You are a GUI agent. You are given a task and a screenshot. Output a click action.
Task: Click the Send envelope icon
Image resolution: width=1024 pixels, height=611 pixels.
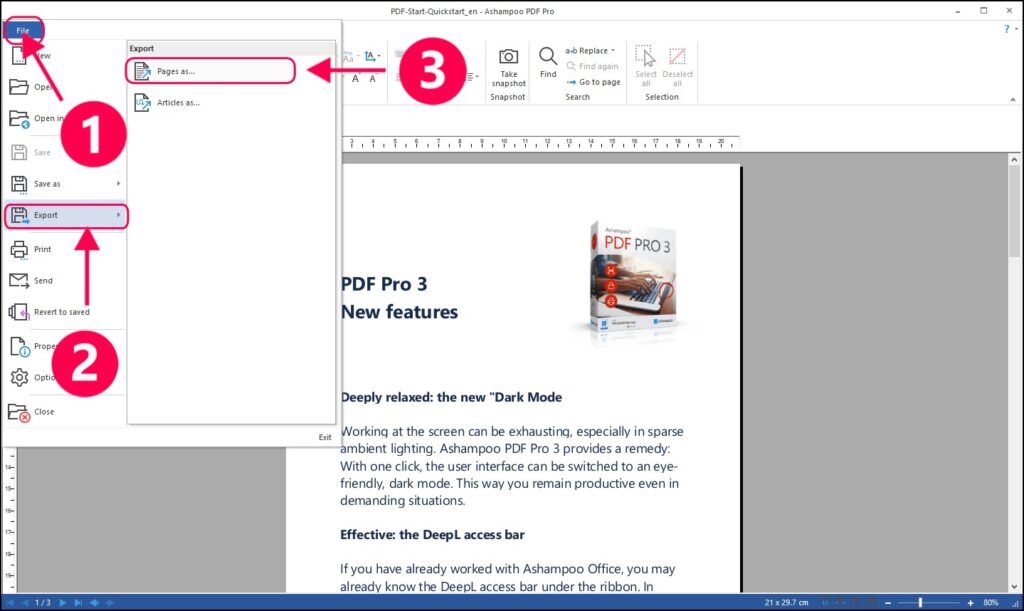tap(20, 280)
